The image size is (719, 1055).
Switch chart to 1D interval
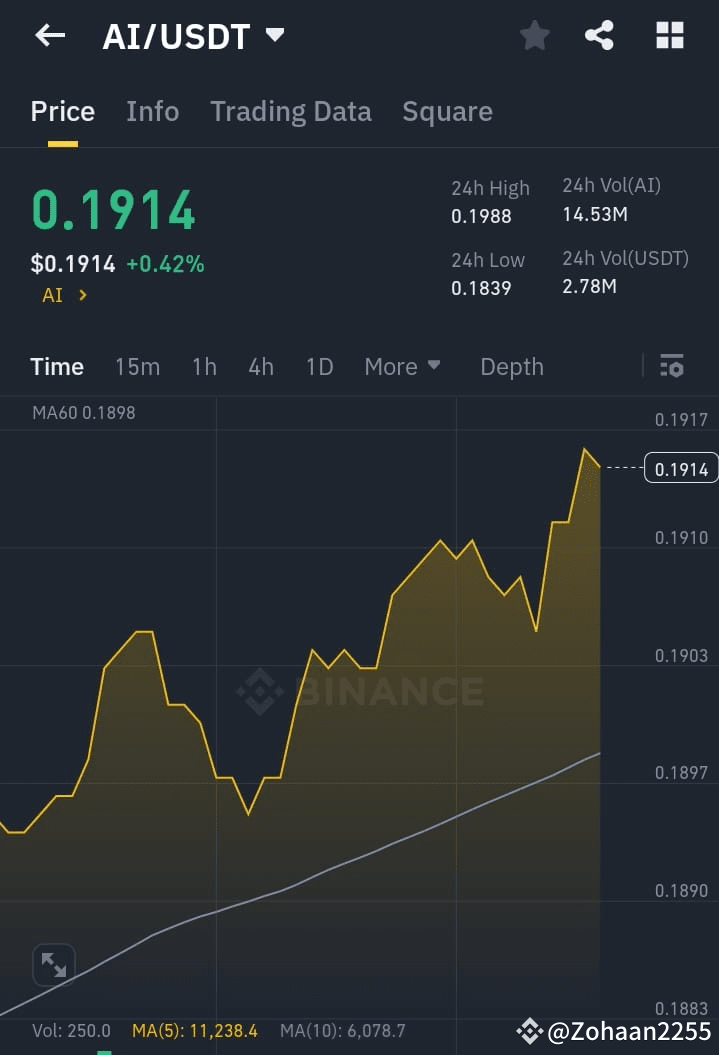(x=319, y=366)
